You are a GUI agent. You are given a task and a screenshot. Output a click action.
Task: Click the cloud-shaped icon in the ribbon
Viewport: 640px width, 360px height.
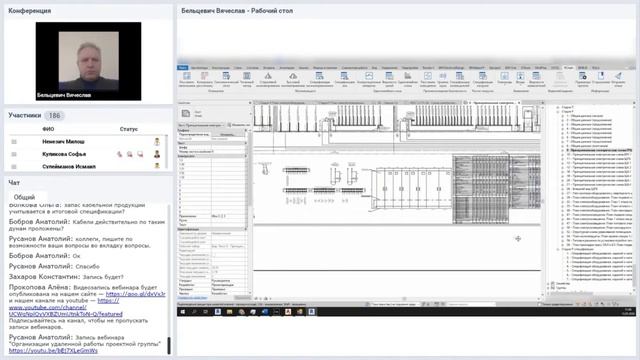[x=293, y=76]
